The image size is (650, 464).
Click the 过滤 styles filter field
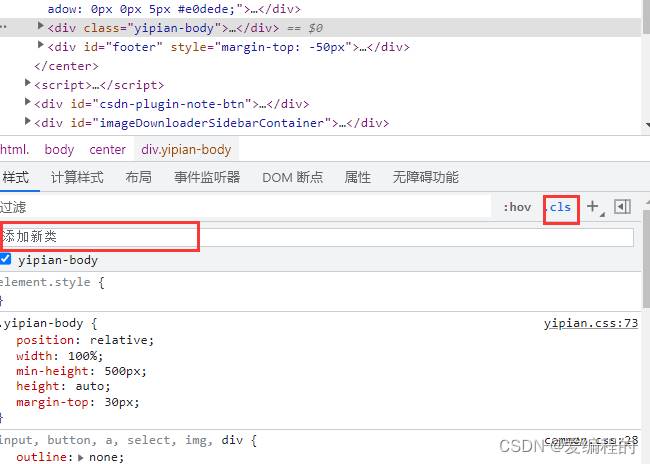[245, 207]
